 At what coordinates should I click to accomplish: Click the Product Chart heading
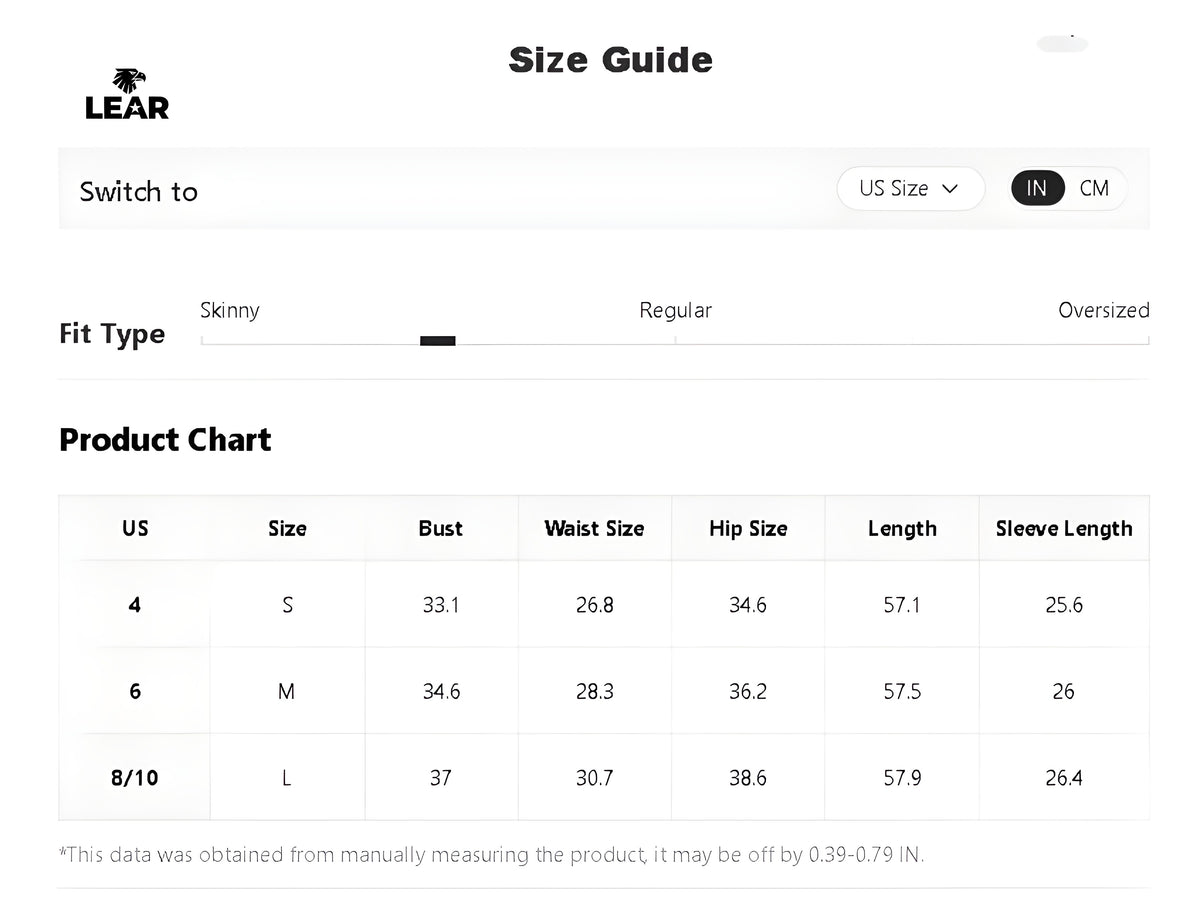pos(165,440)
